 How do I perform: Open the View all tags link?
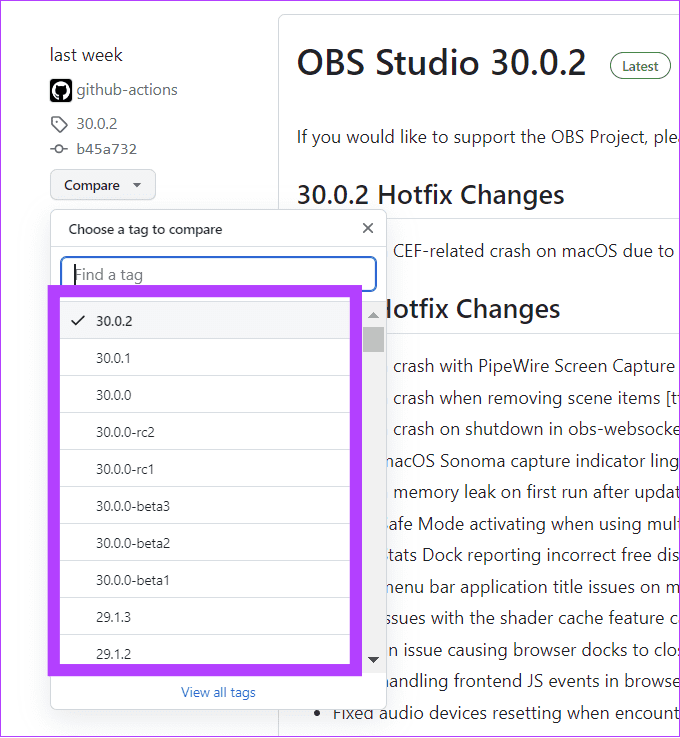pos(218,692)
